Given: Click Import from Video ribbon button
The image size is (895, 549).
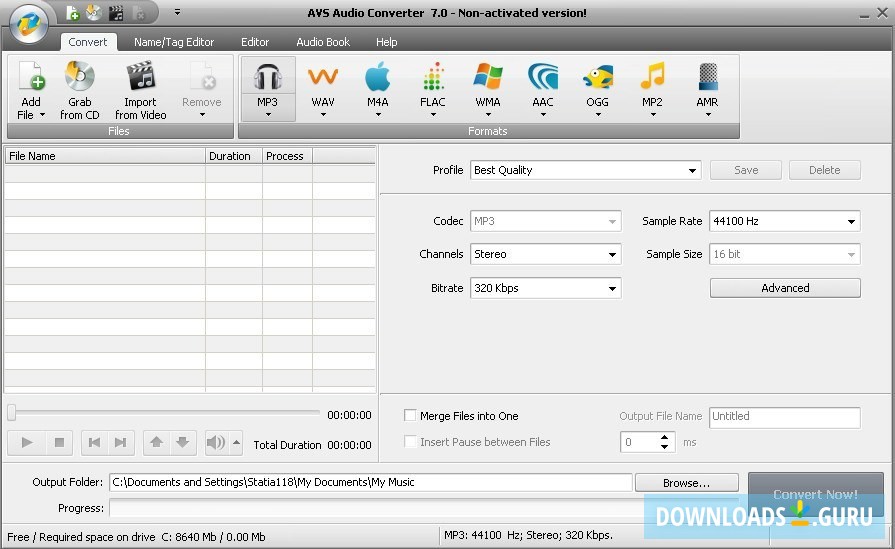Looking at the screenshot, I should point(140,90).
